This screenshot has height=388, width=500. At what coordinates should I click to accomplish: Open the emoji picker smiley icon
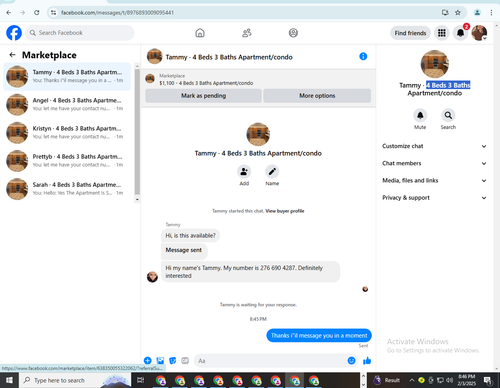click(351, 360)
